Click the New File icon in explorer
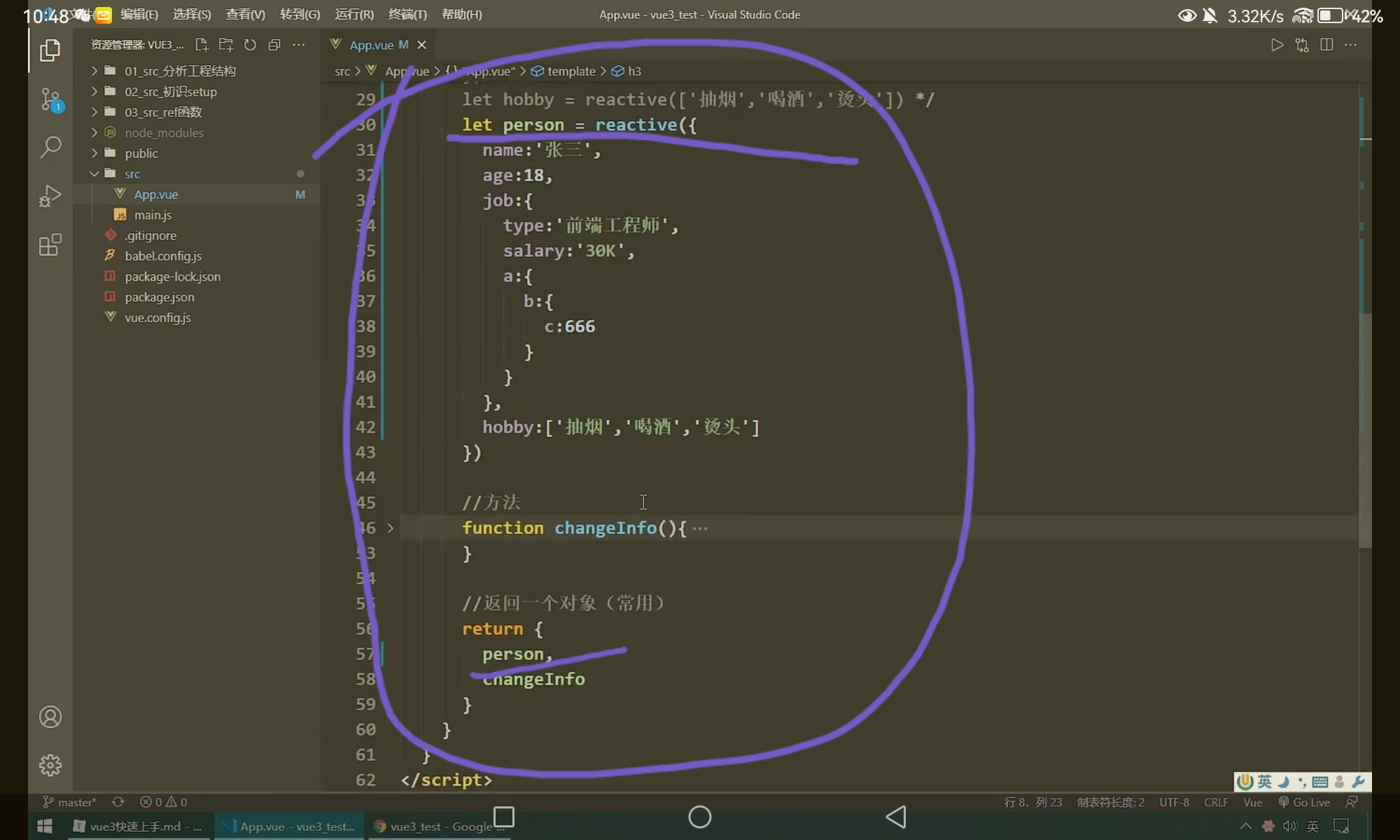 [x=202, y=45]
